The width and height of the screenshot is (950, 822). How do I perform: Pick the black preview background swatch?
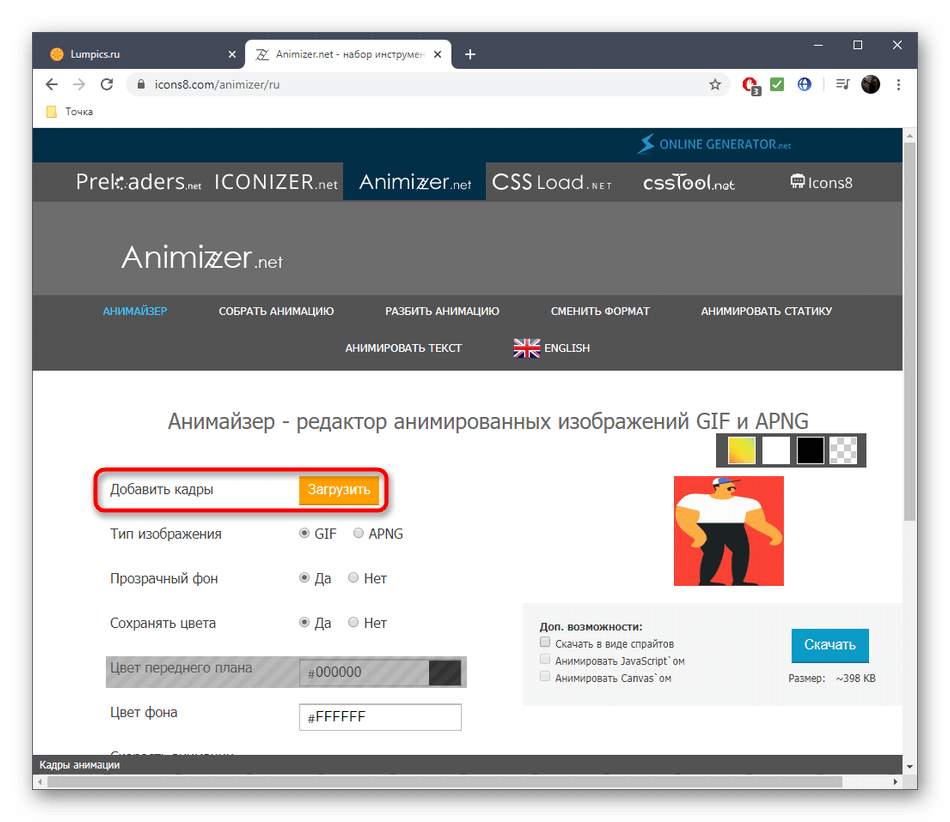coord(811,451)
